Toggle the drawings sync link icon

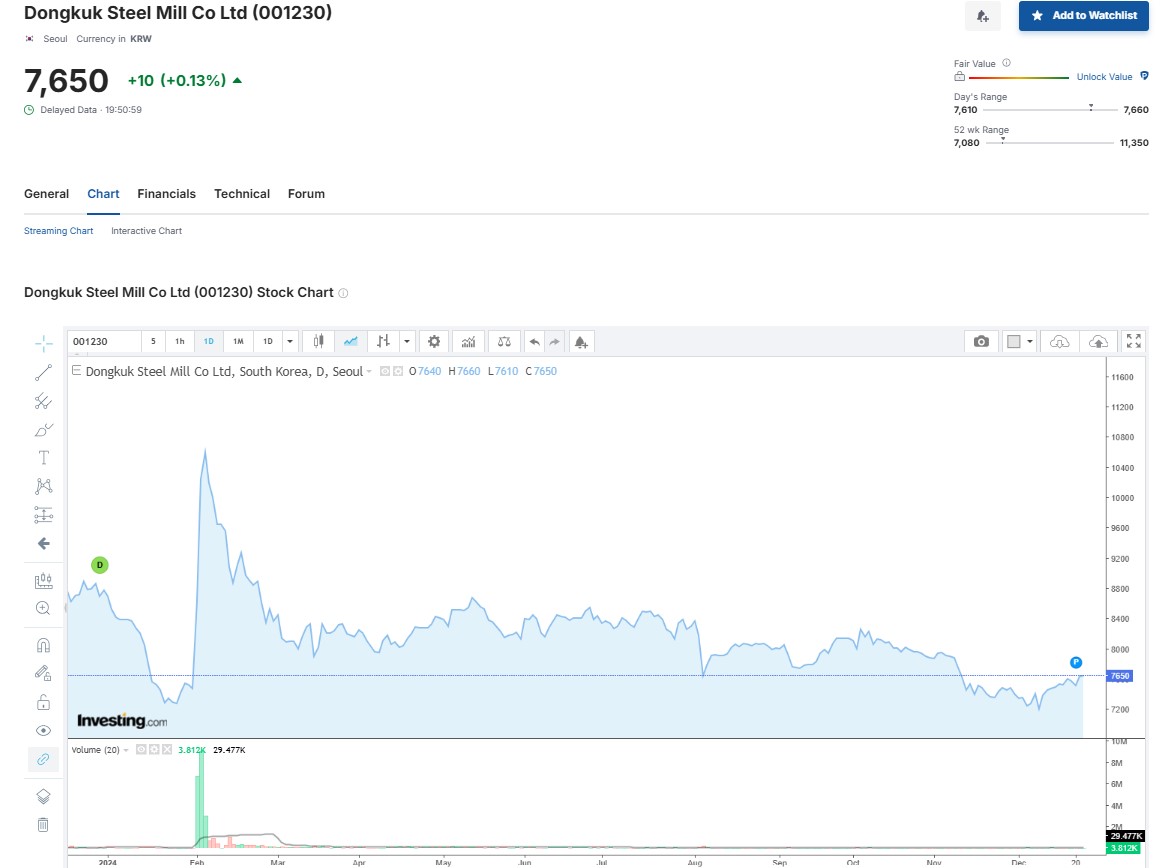click(43, 760)
